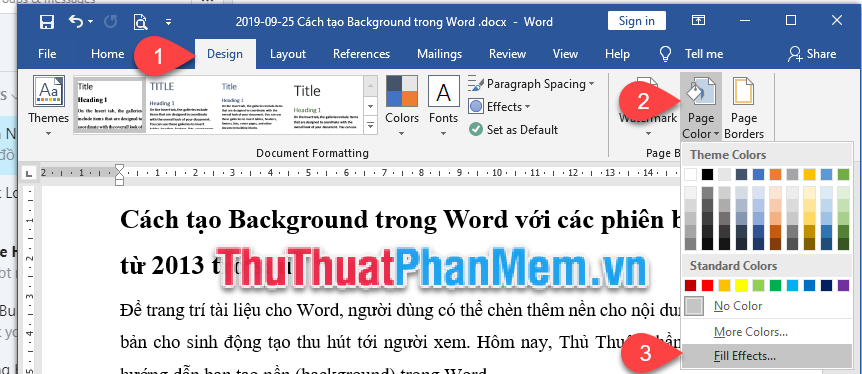
Task: Open the Layout tab
Action: point(288,54)
